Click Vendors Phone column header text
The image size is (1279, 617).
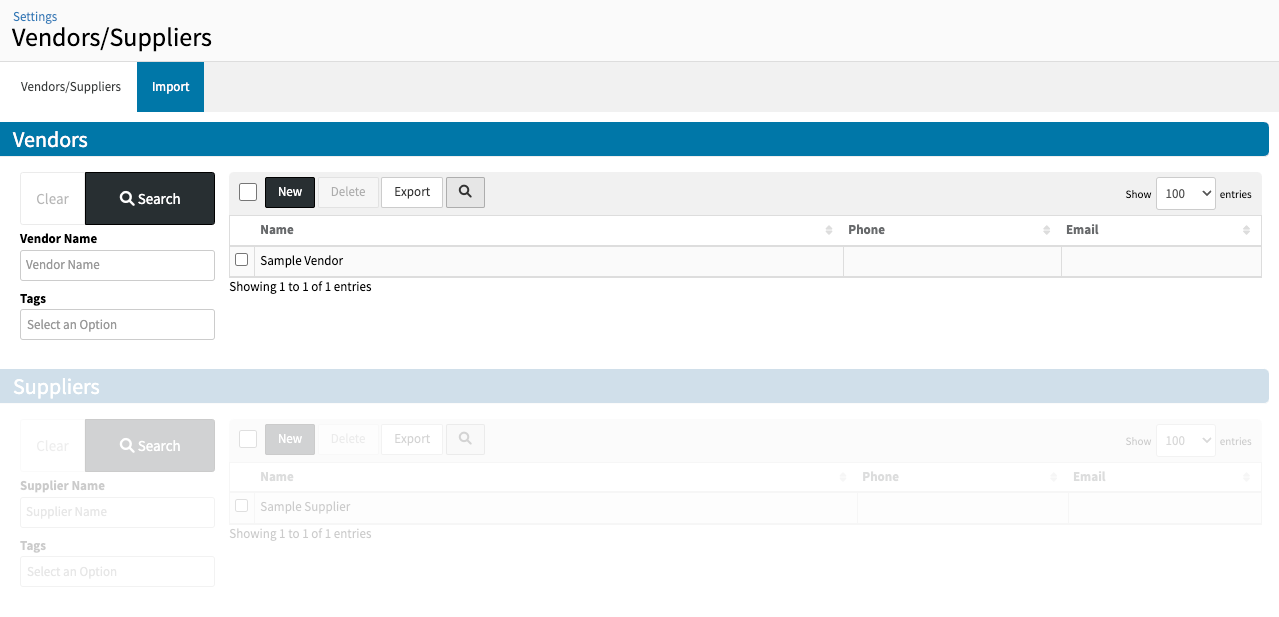(x=866, y=230)
